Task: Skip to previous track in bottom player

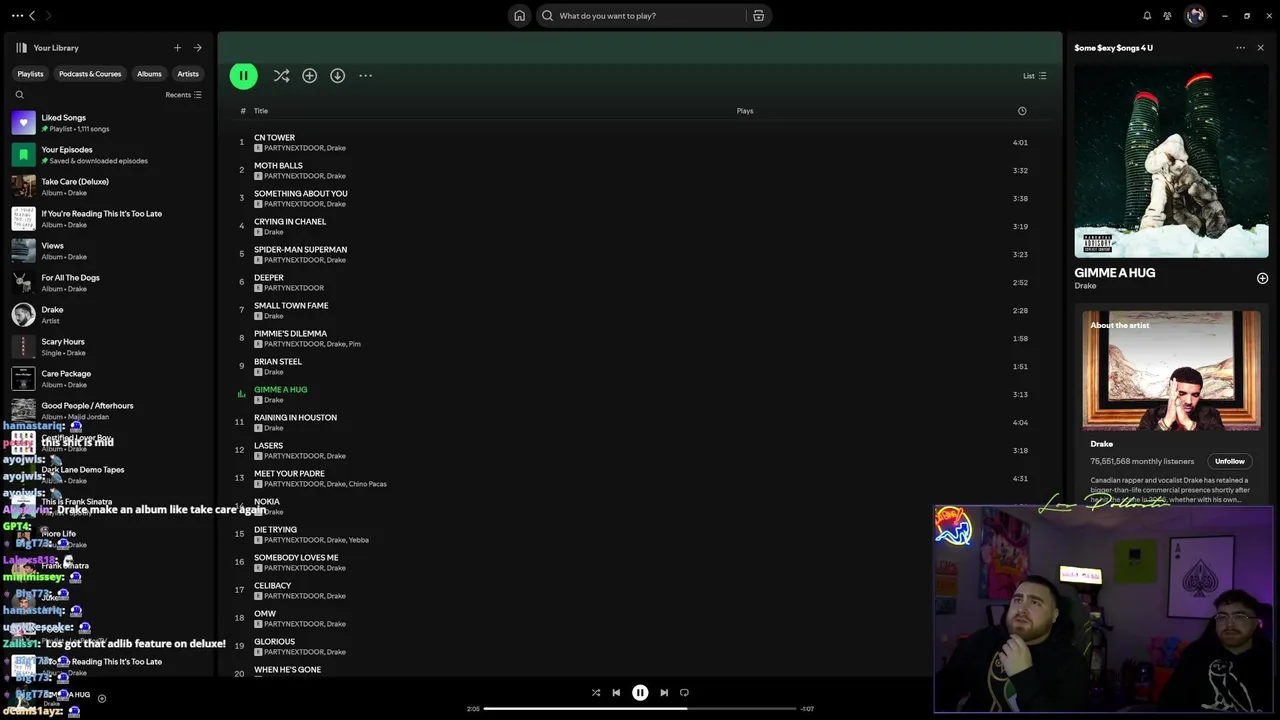Action: (616, 692)
